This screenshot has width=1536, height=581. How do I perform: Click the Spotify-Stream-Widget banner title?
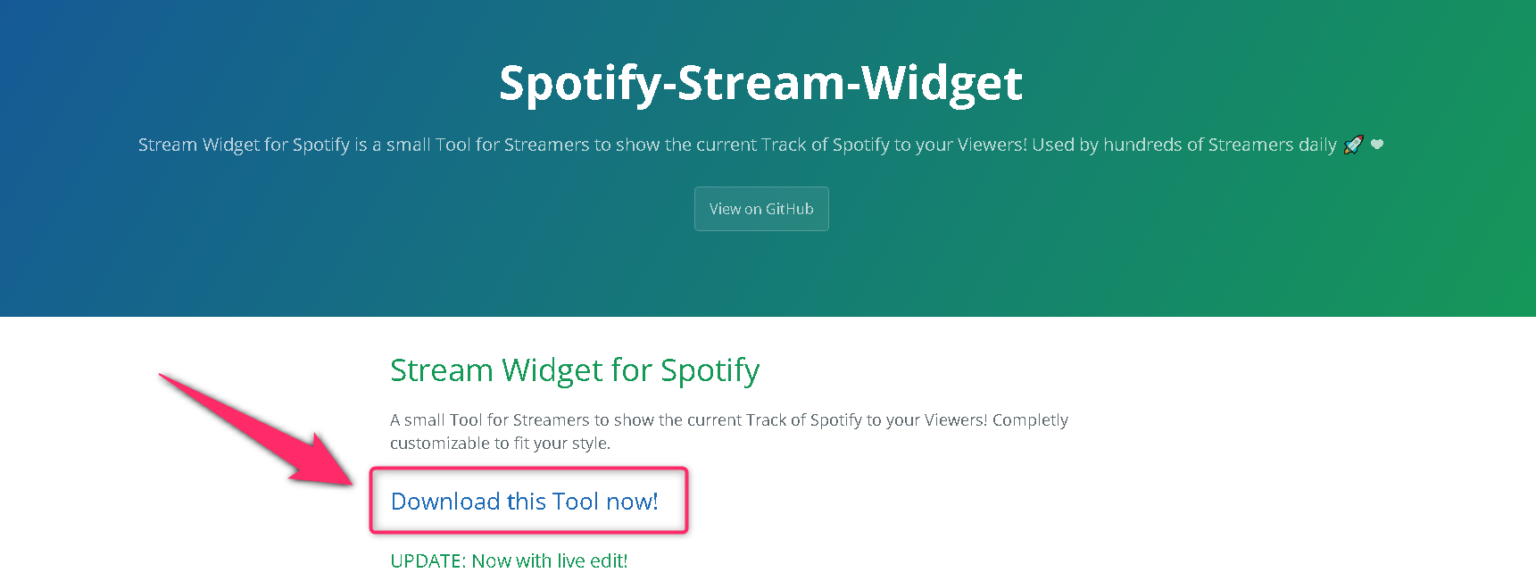(760, 83)
